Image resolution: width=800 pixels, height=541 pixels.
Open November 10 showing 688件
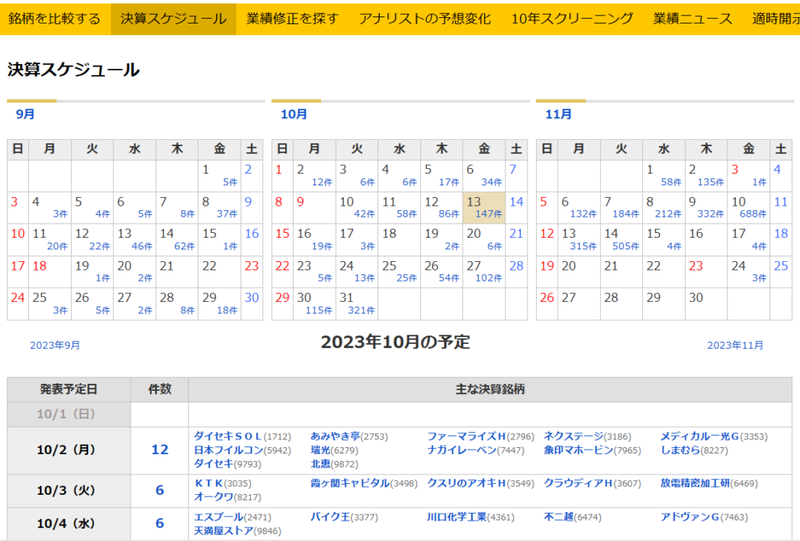click(x=753, y=214)
